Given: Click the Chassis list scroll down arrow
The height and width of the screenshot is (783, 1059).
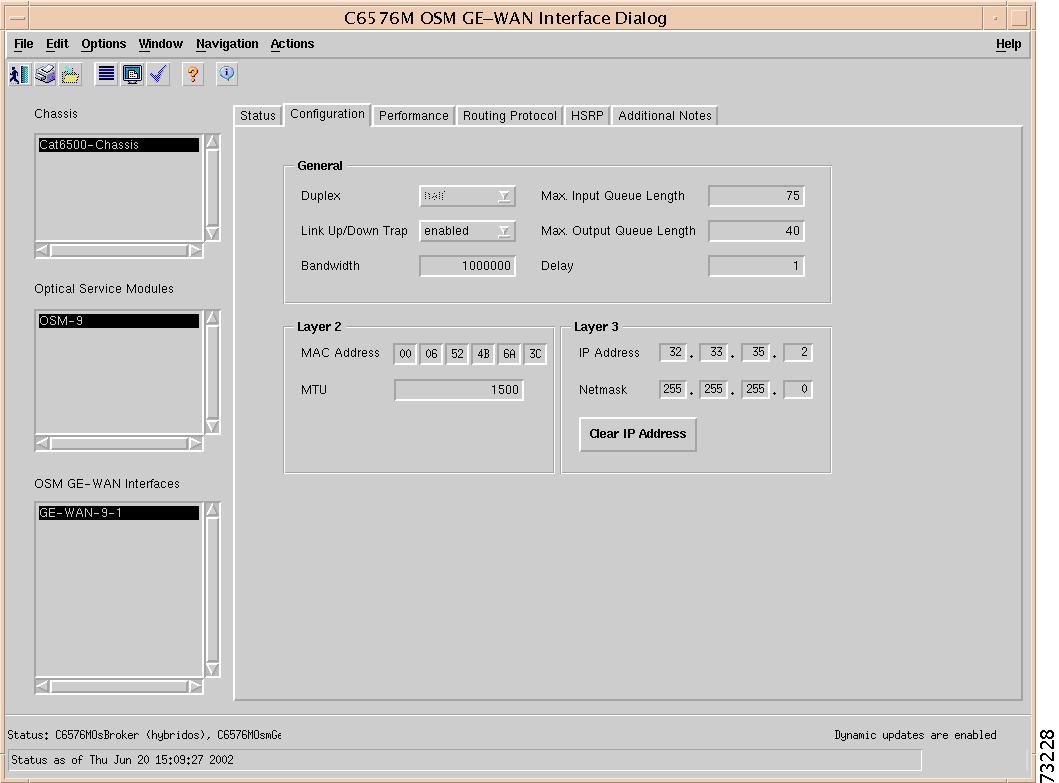Looking at the screenshot, I should coord(212,233).
